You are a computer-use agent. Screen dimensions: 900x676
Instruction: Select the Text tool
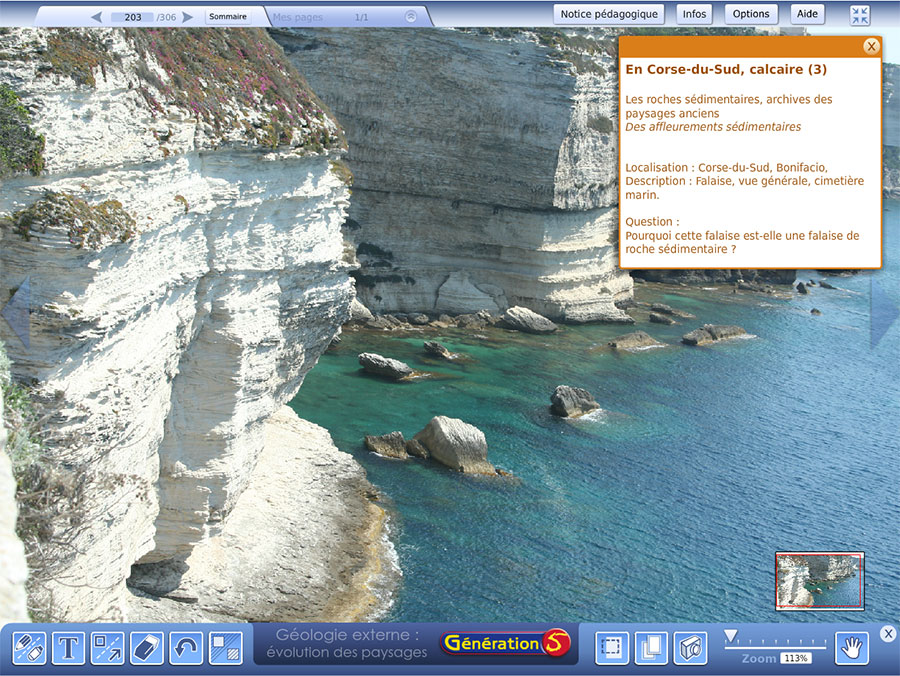point(68,648)
